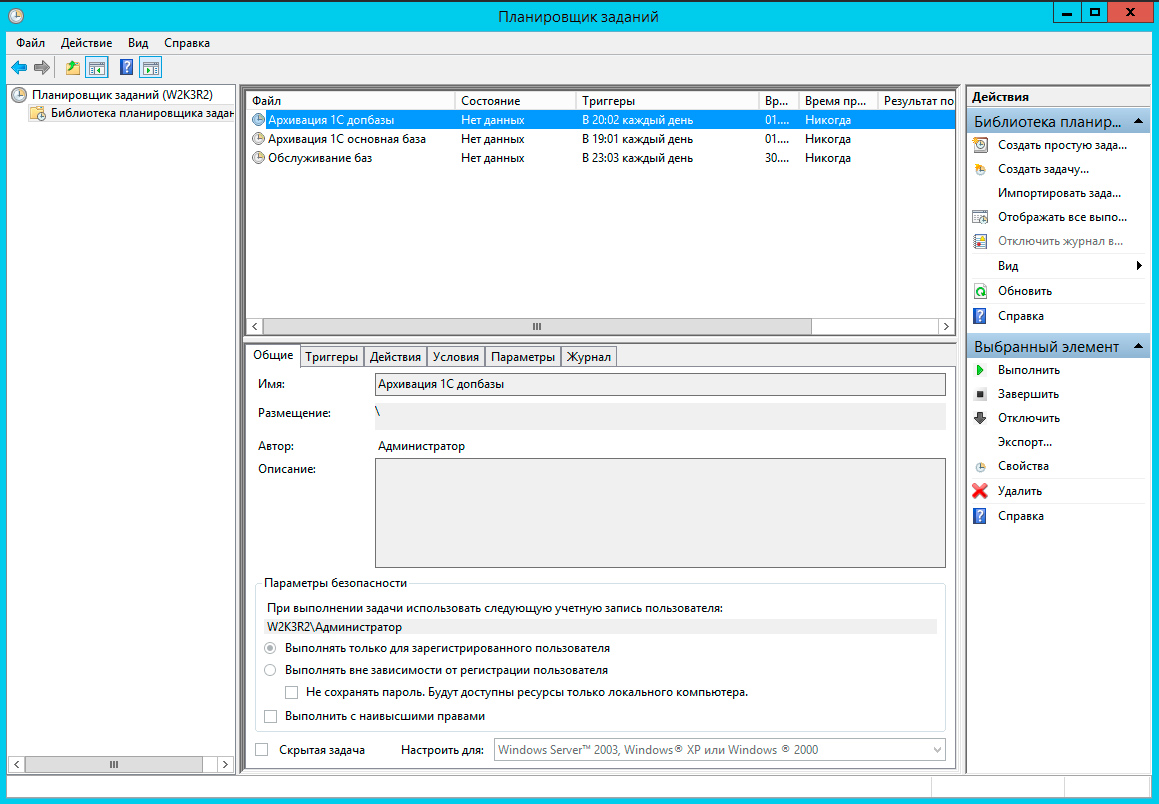Click the up one level folder icon
1159x804 pixels.
tap(72, 67)
